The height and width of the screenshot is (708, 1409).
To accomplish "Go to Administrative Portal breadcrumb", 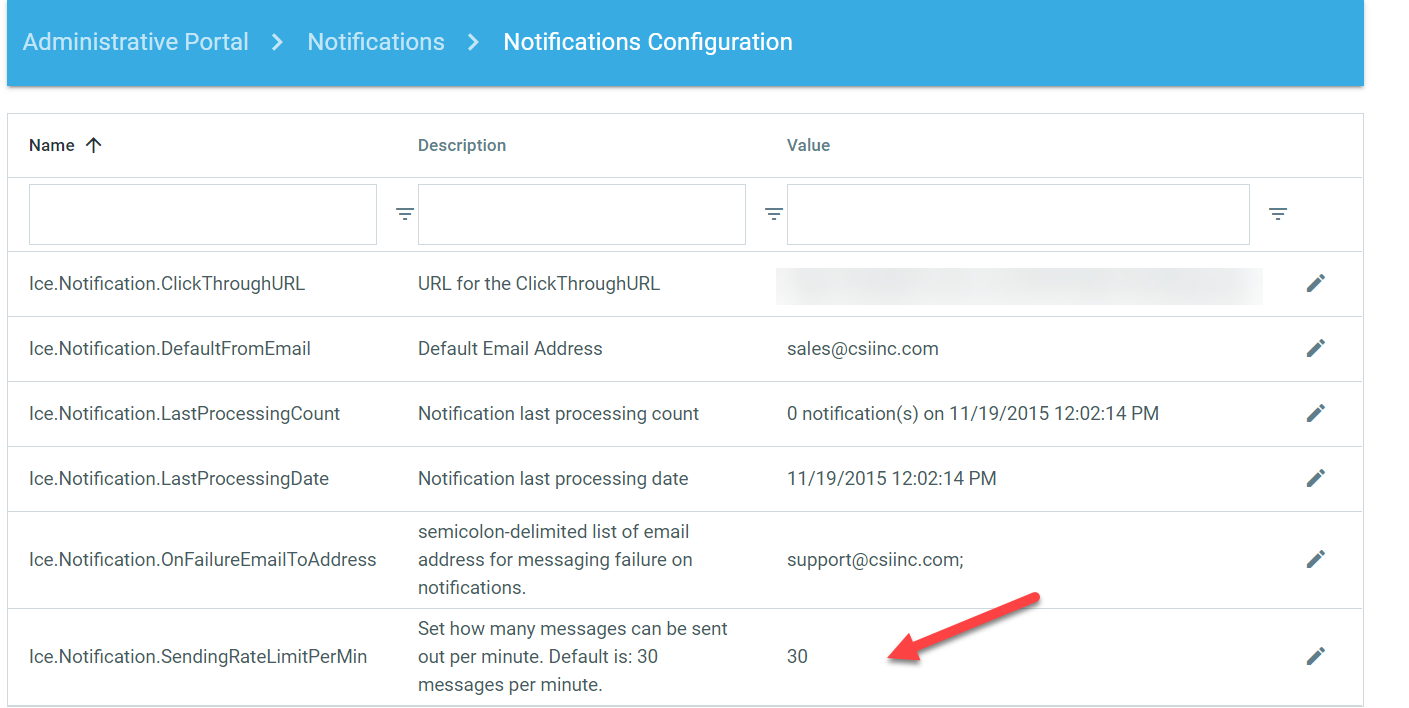I will [136, 42].
